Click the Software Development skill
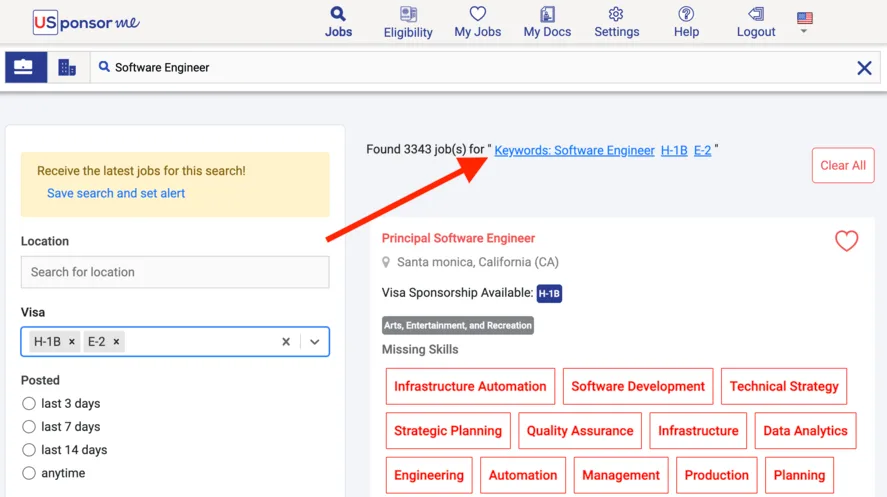Screen dimensions: 887x497 [638, 386]
